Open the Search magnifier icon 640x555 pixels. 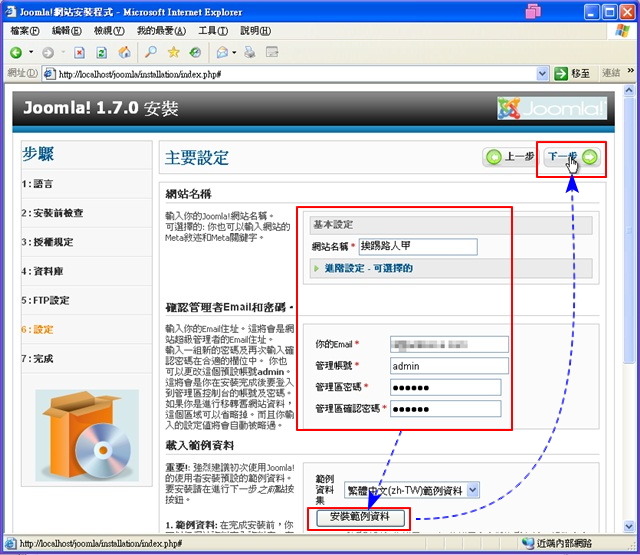coord(151,52)
